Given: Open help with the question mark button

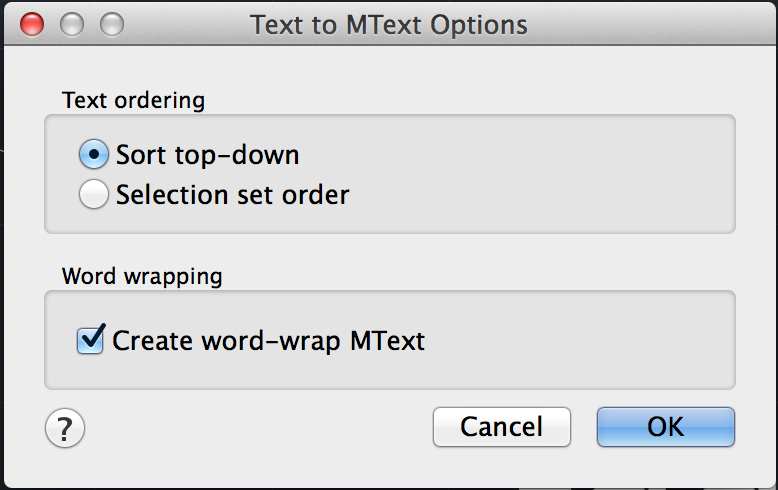Looking at the screenshot, I should (65, 429).
